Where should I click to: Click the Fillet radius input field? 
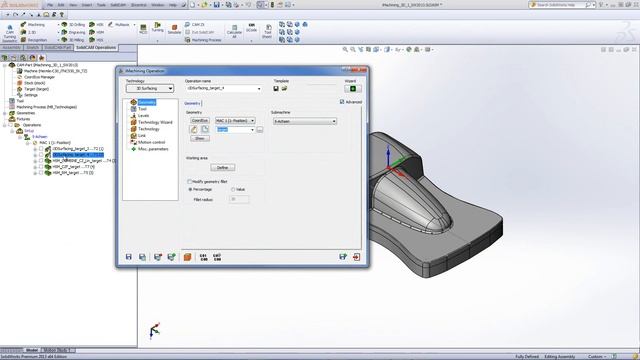point(239,199)
